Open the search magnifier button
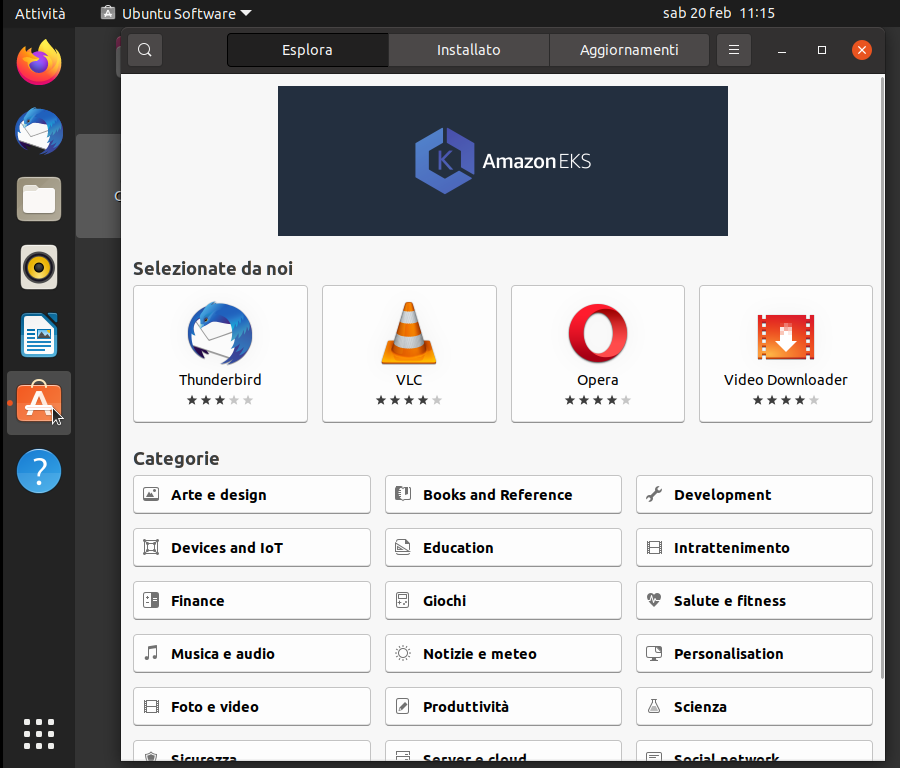Screen dimensions: 900x768 click(145, 50)
